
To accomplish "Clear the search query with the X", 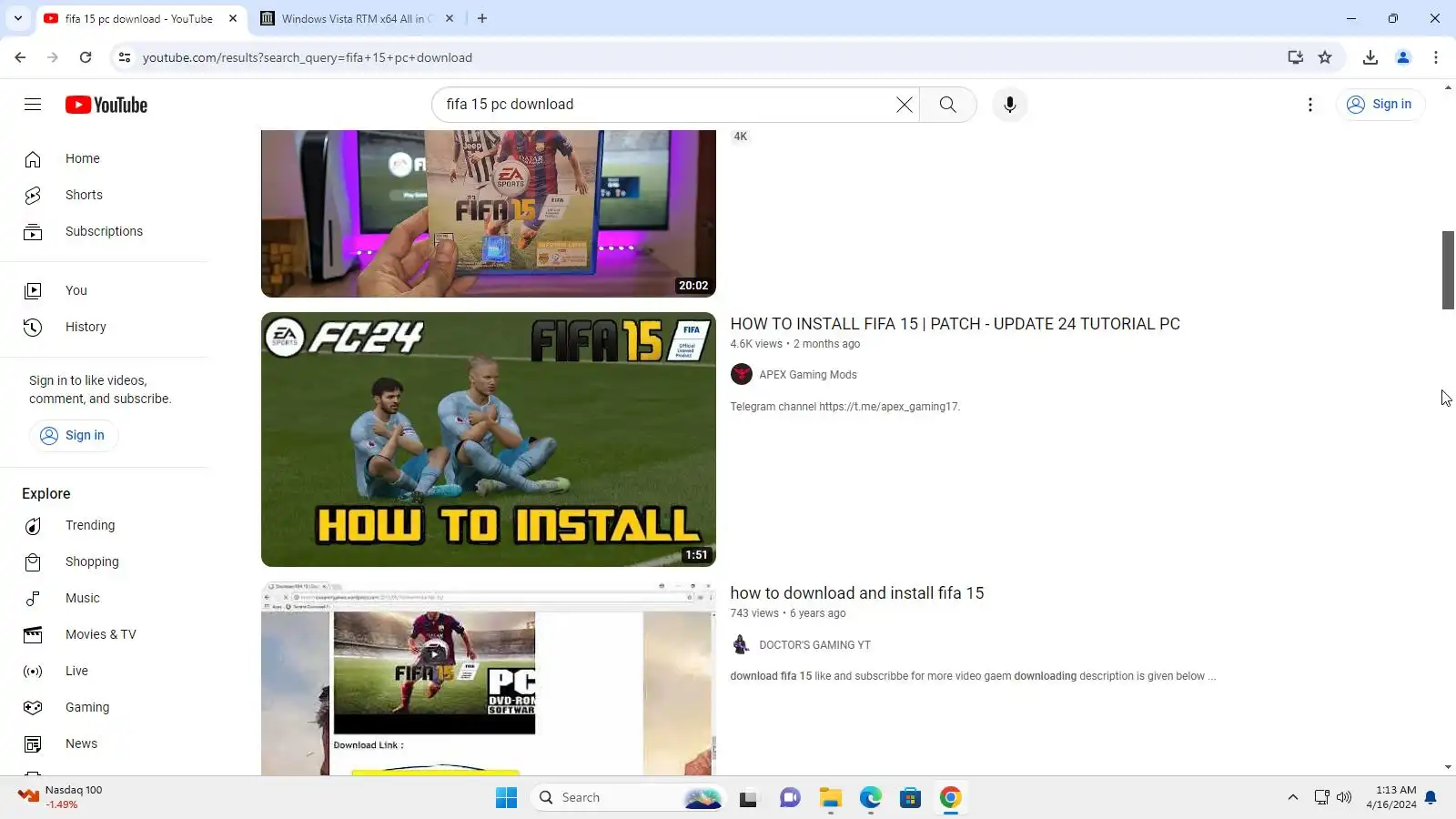I will tap(904, 105).
